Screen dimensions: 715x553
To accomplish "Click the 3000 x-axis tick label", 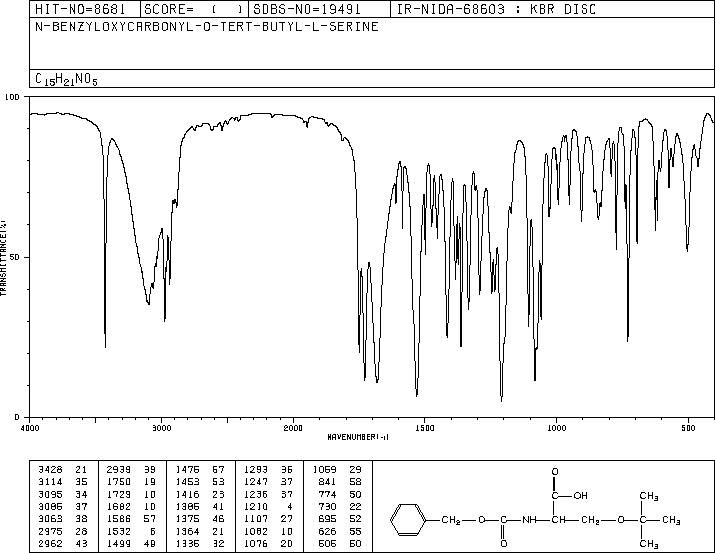I will coord(161,428).
